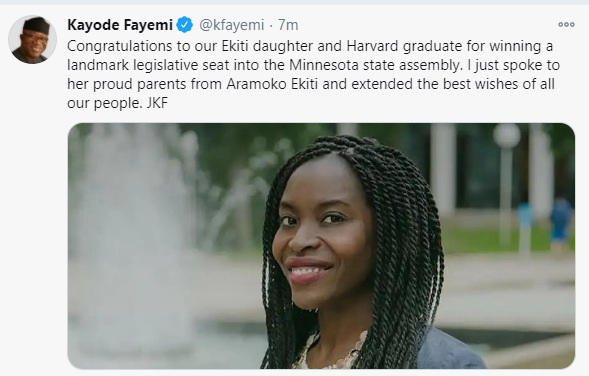Click Aramoko Ekiti in the tweet text

(272, 84)
